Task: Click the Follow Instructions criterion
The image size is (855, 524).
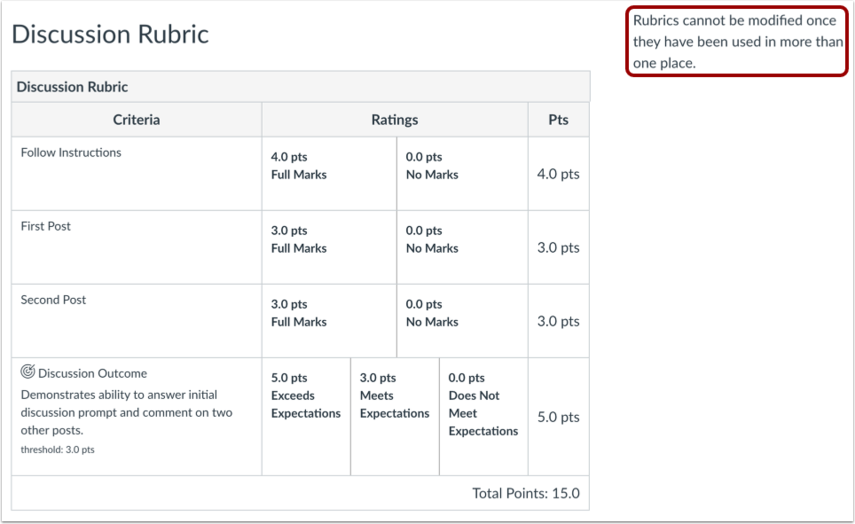Action: 71,153
